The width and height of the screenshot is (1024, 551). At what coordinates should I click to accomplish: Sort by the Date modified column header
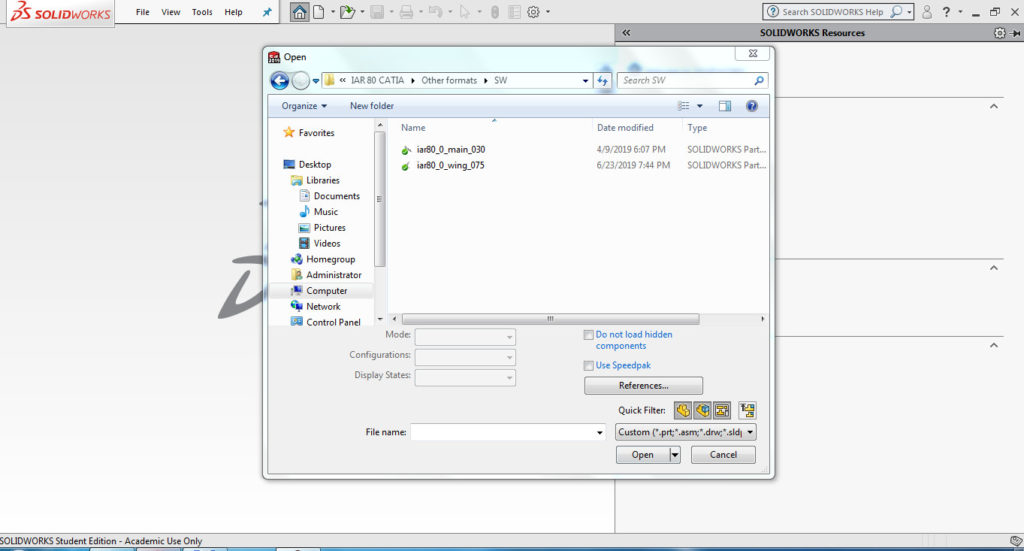625,128
